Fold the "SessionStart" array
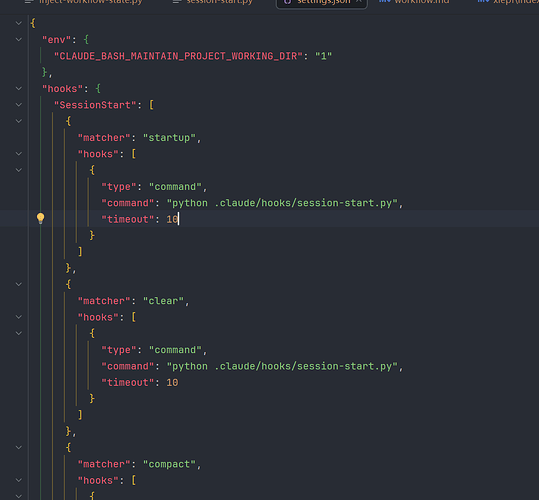This screenshot has height=500, width=539. [x=19, y=105]
